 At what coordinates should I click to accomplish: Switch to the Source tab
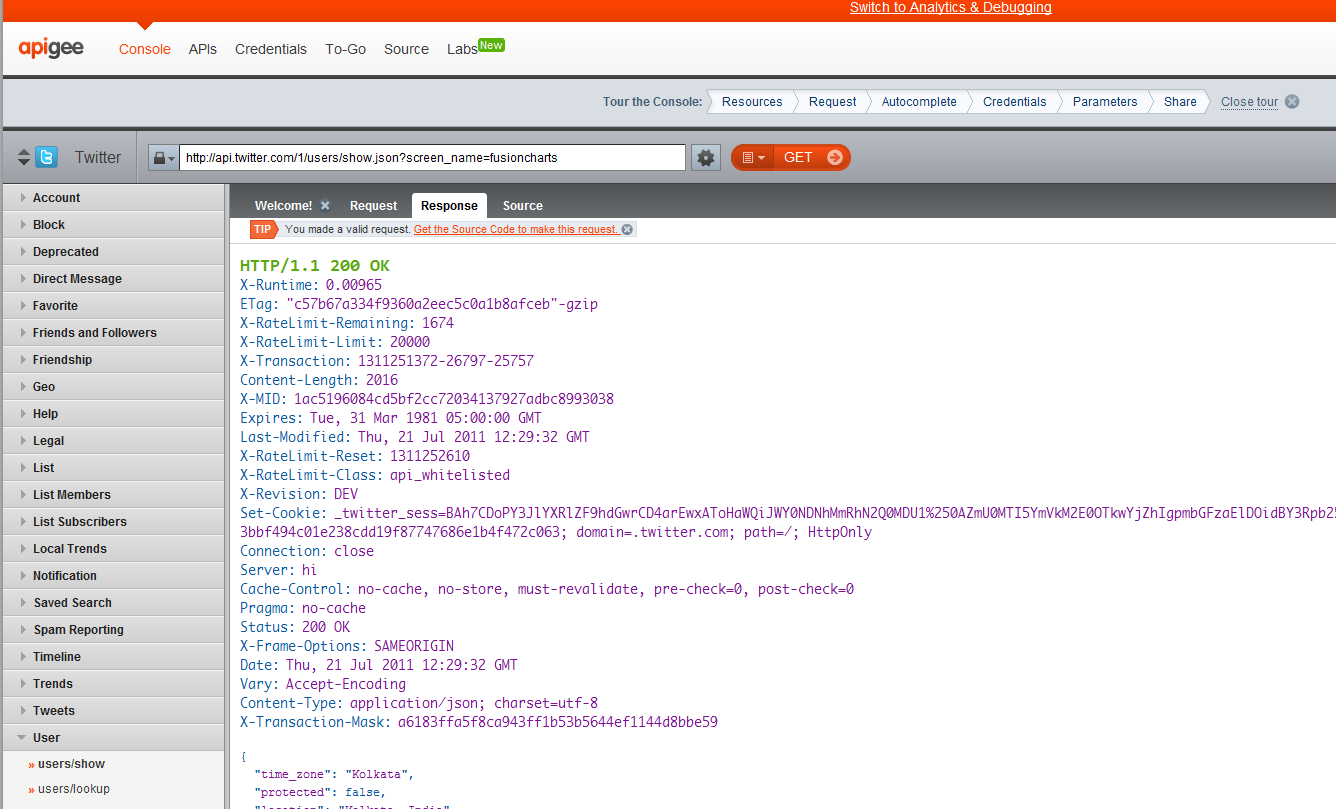(522, 206)
